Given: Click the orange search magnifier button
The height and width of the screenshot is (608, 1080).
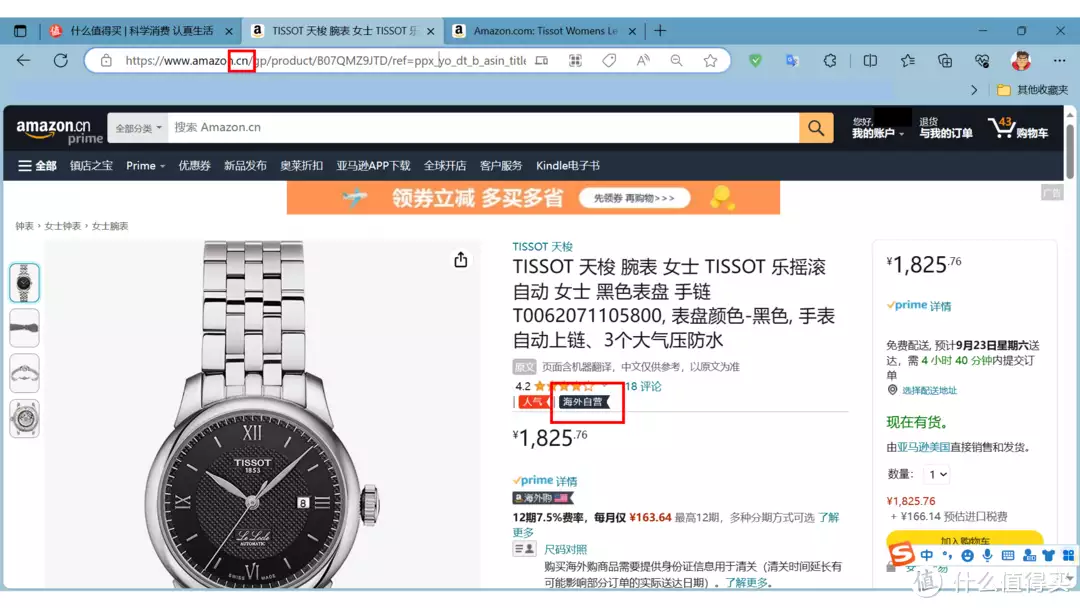Looking at the screenshot, I should pos(816,127).
